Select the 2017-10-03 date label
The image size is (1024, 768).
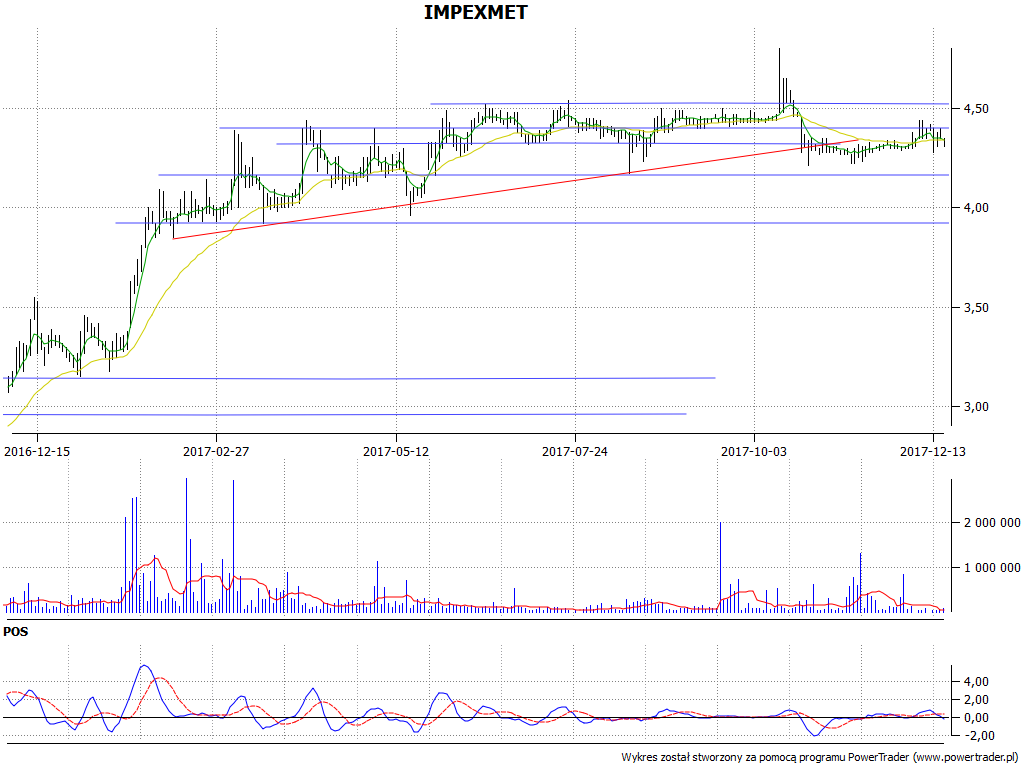(754, 451)
